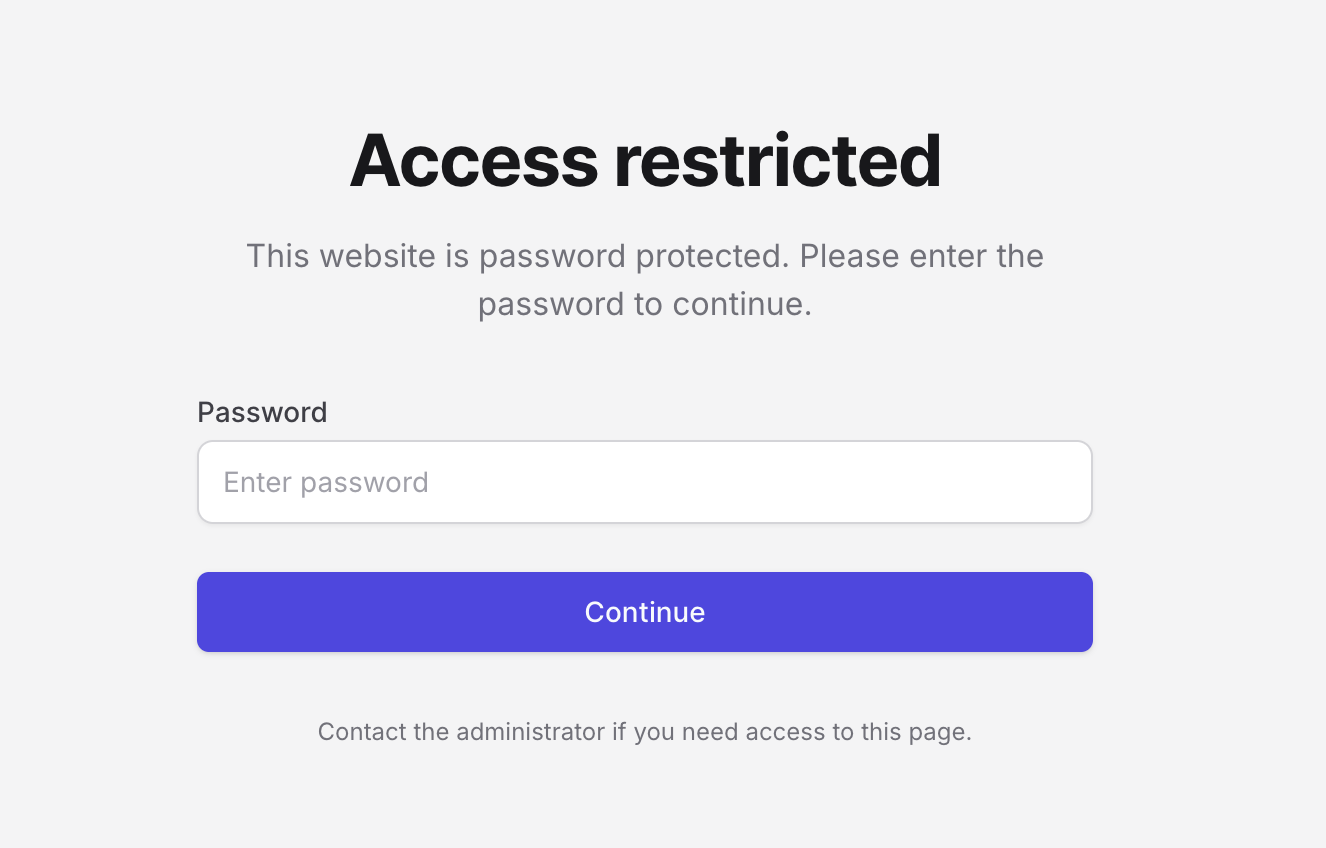Click the word "restricted" in the heading
Screen dimensions: 1326x848
pos(777,160)
